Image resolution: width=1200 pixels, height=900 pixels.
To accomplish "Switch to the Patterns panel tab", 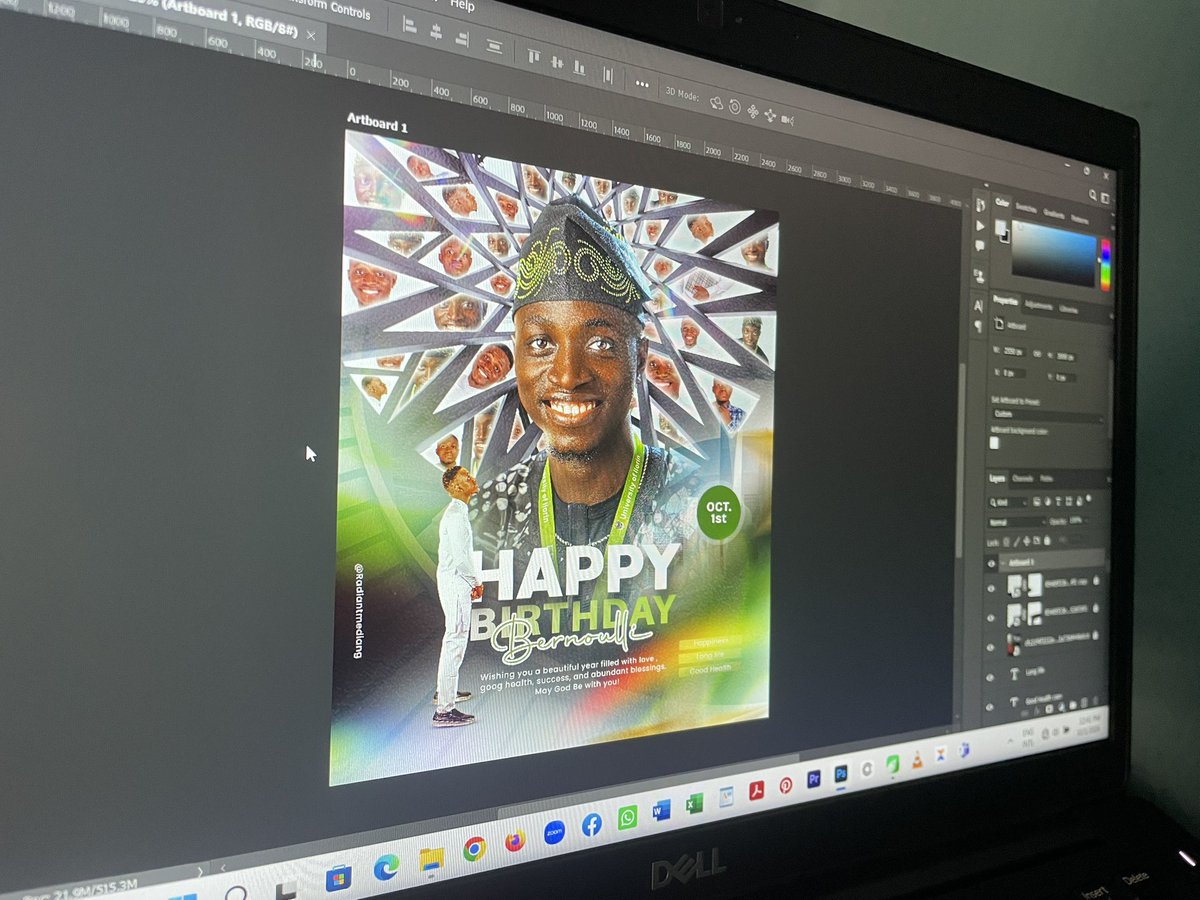I will tap(1080, 219).
